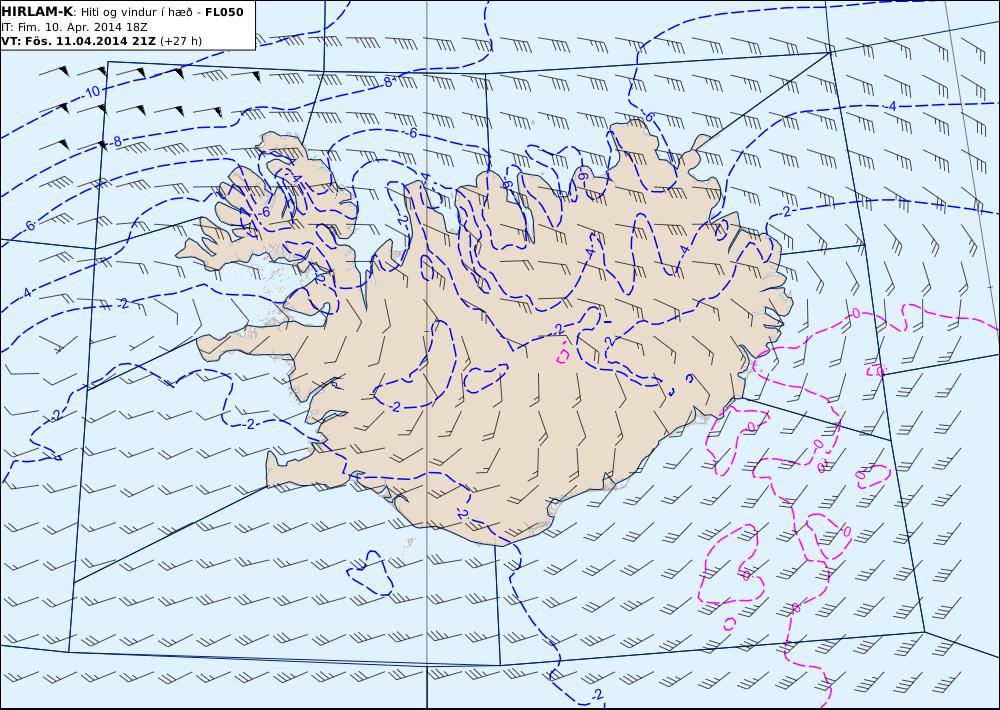Click the -4 isotherm label in far northeast
The width and height of the screenshot is (1000, 710).
point(891,107)
